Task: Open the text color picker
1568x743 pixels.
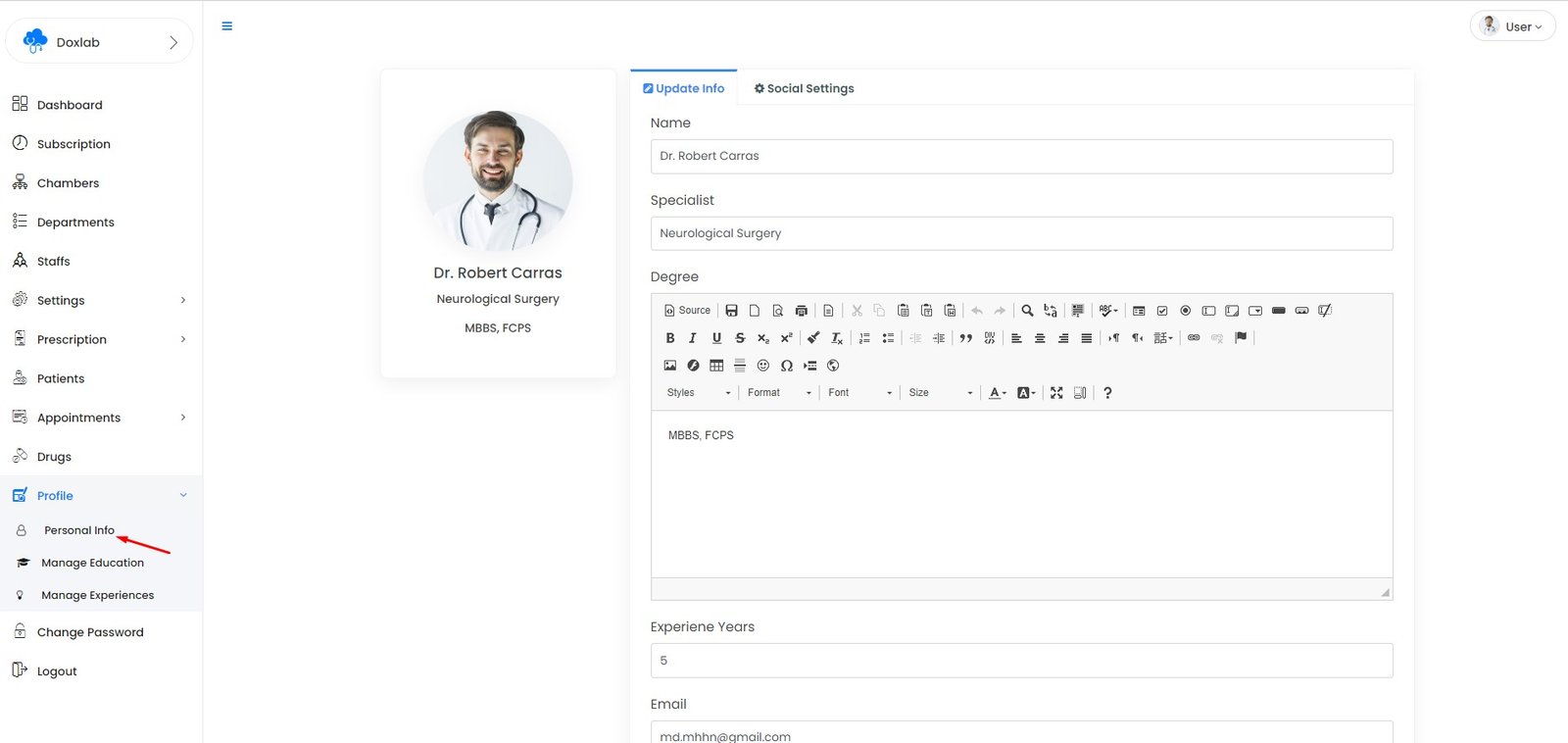Action: [x=998, y=393]
